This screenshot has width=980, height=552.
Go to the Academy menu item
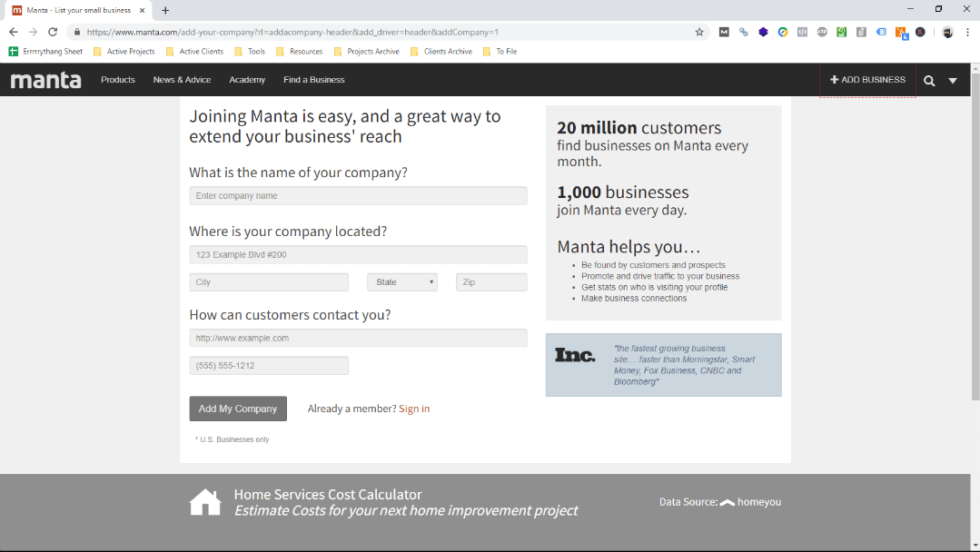coord(247,80)
